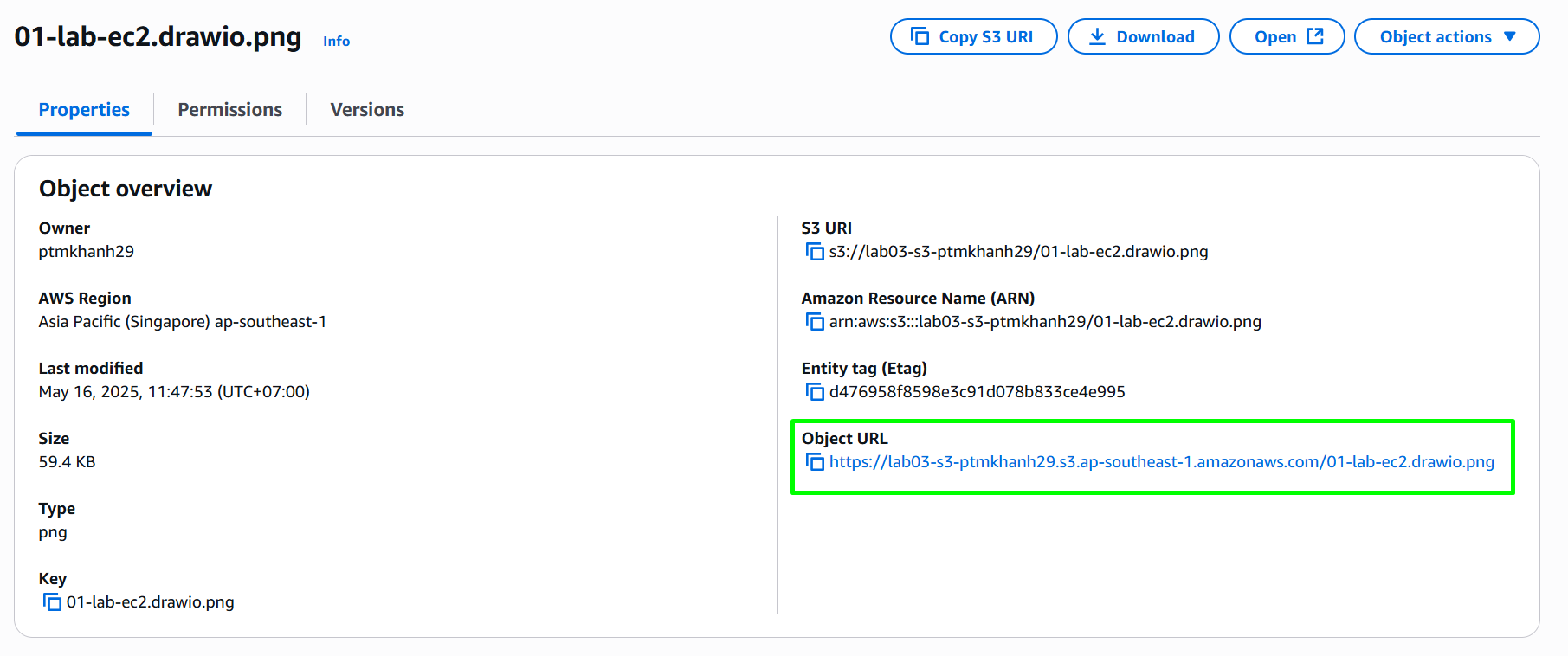This screenshot has height=656, width=1568.
Task: Select the Properties tab
Action: point(84,110)
